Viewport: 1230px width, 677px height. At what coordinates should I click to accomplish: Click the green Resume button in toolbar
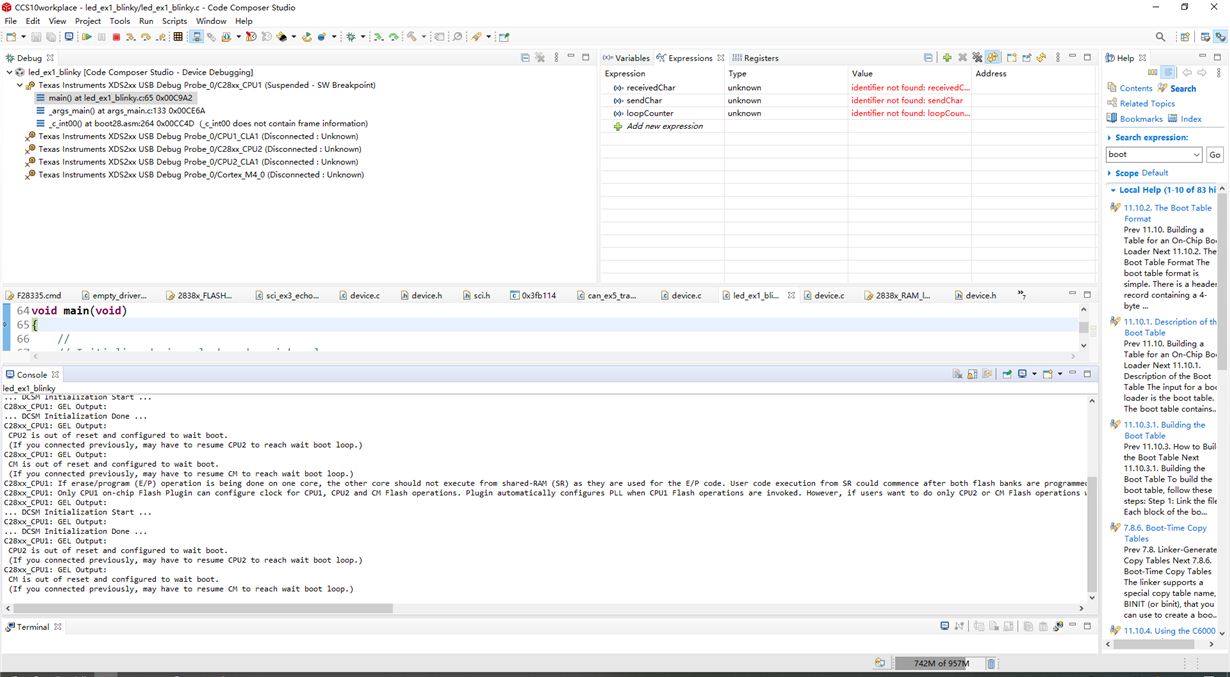(x=87, y=37)
